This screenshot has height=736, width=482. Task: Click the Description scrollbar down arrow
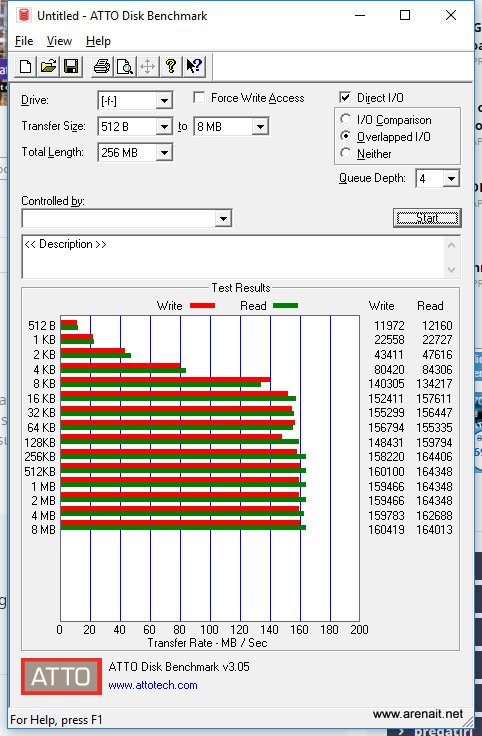click(451, 269)
